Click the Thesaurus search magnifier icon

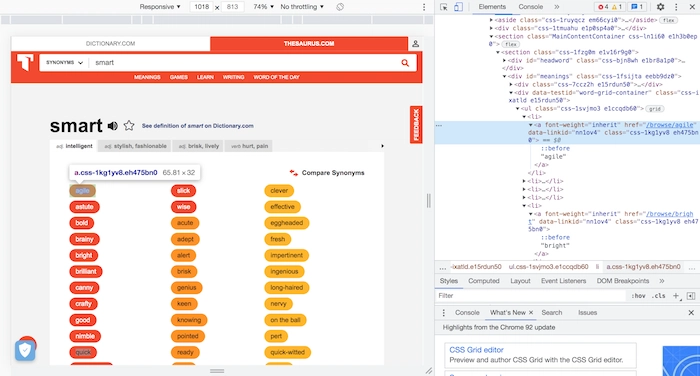click(x=405, y=63)
